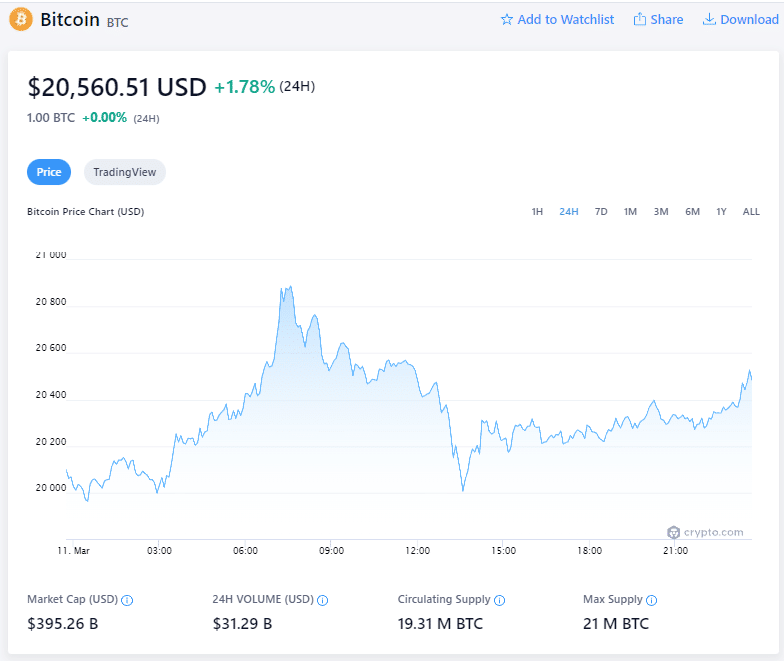Click the 11. Mar x-axis label
This screenshot has width=784, height=661.
(74, 550)
